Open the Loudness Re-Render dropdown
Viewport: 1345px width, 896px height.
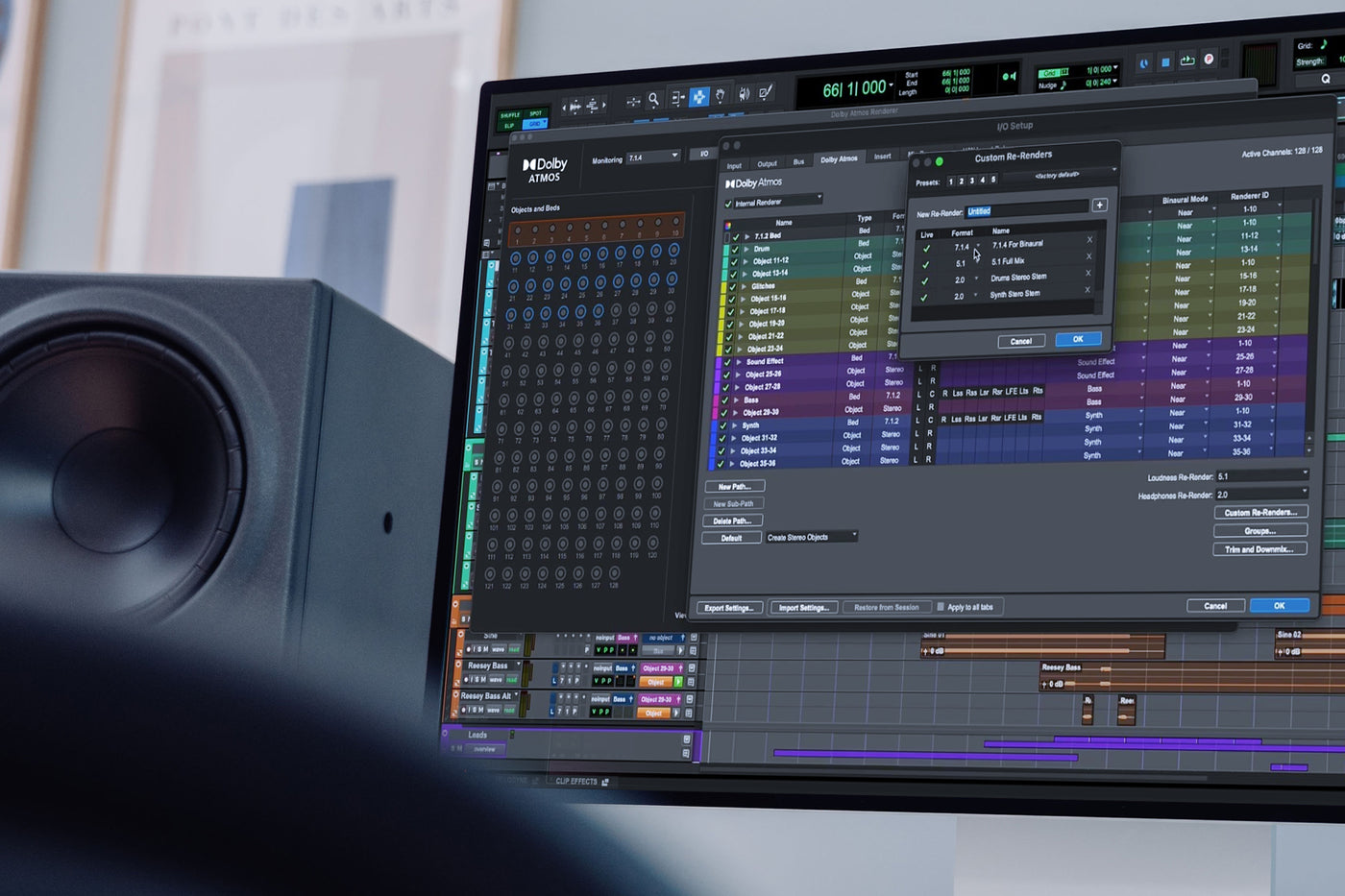[1261, 475]
